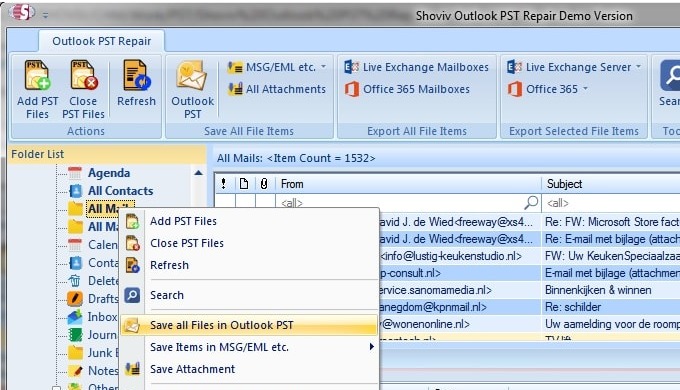Click the Close PST Files ribbon icon
The image size is (680, 390).
(x=83, y=75)
